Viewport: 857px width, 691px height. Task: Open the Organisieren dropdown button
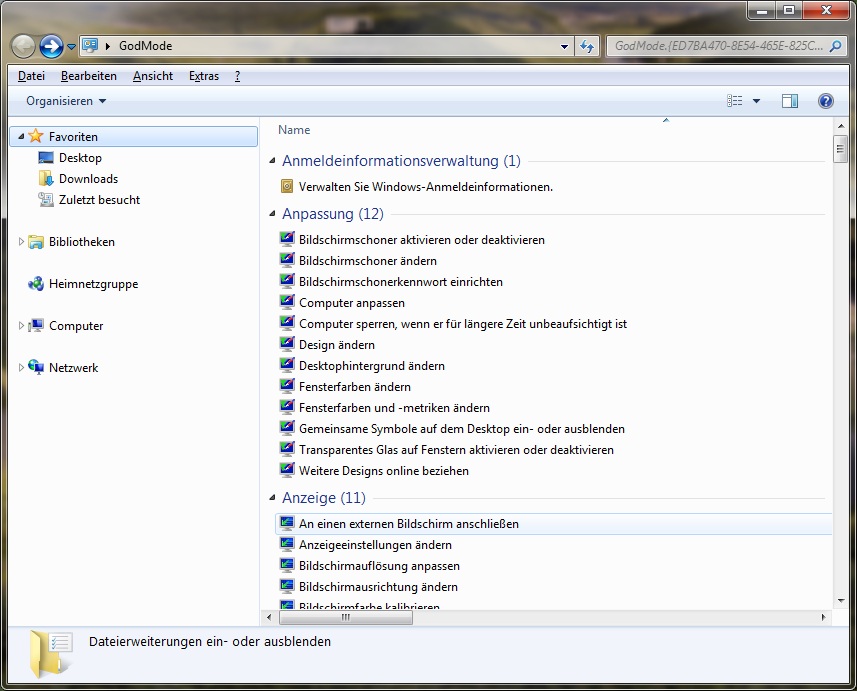coord(66,101)
